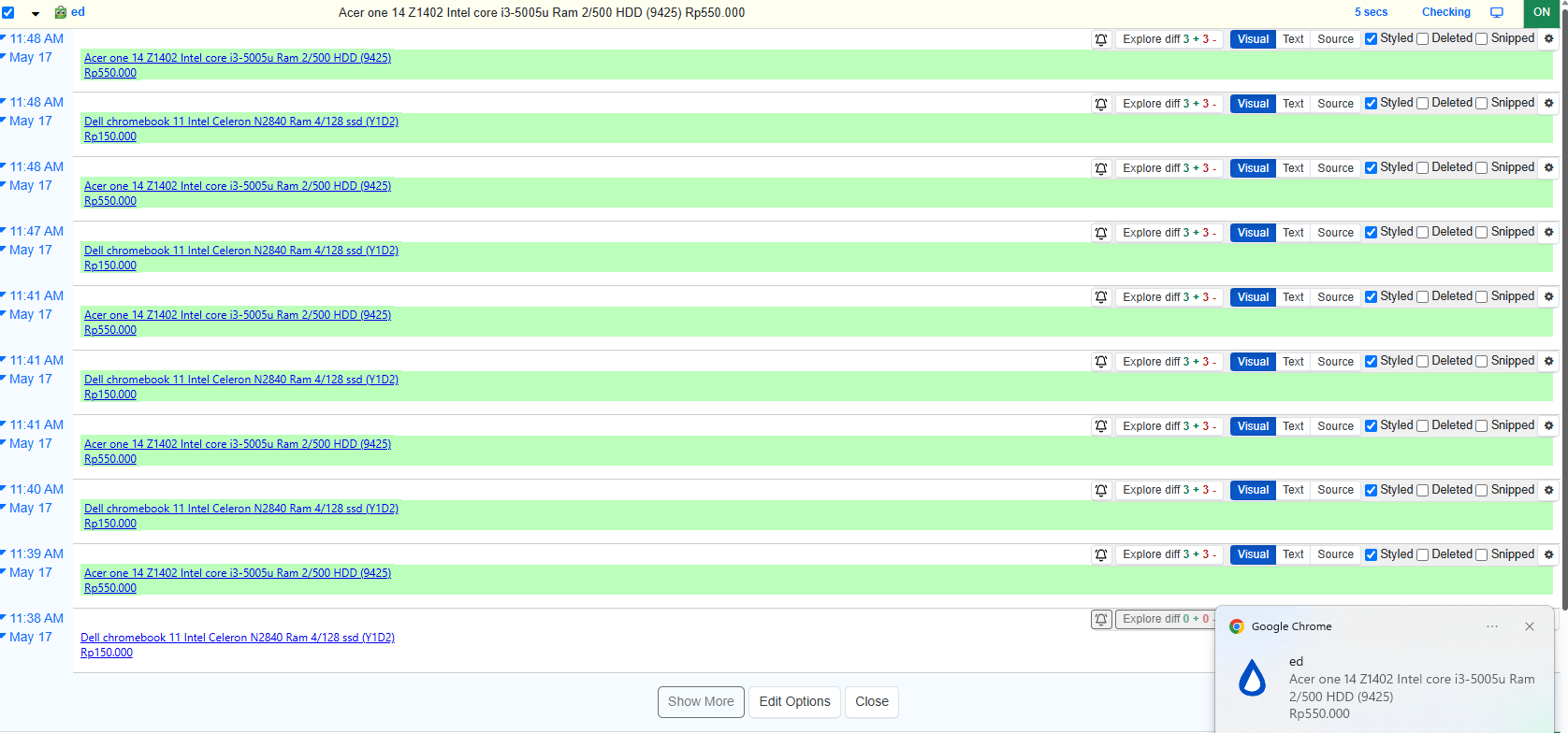The width and height of the screenshot is (1568, 733).
Task: Collapse the 11:47 AM history entry triangle
Action: tap(4, 229)
